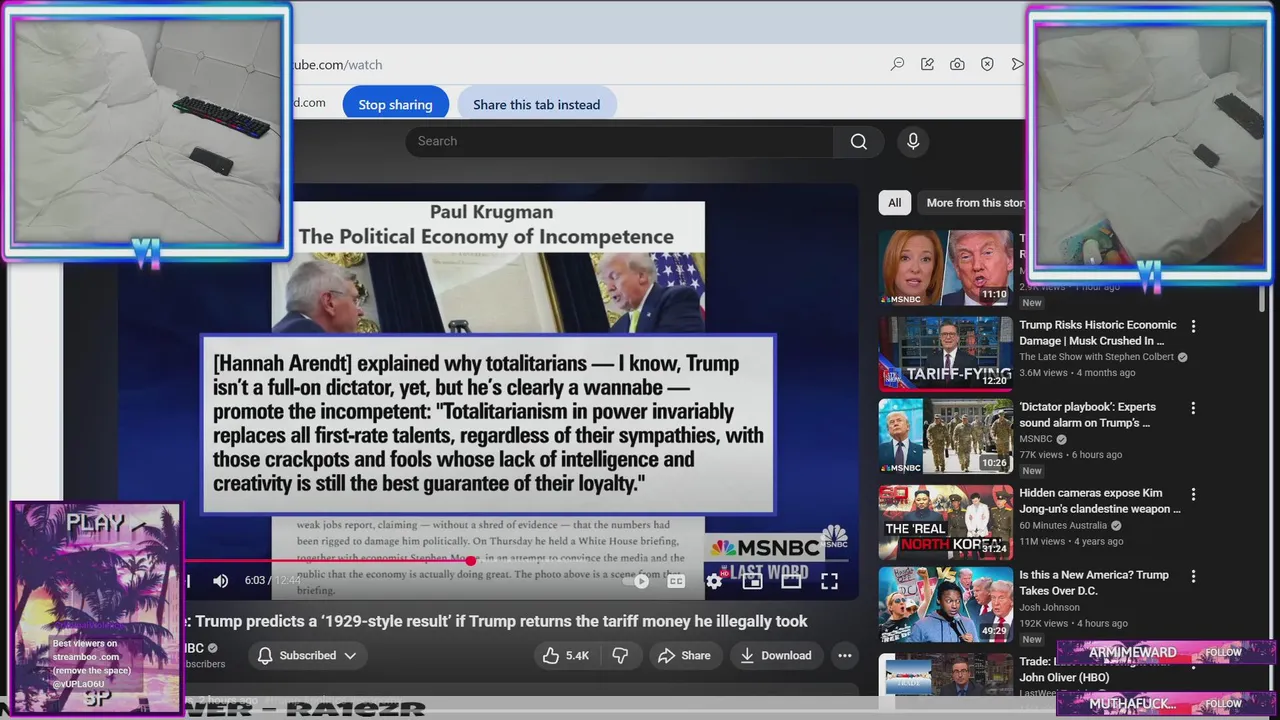Open "'Dictator playbook': Experts sound alarm" title
The height and width of the screenshot is (720, 1280).
point(1087,415)
